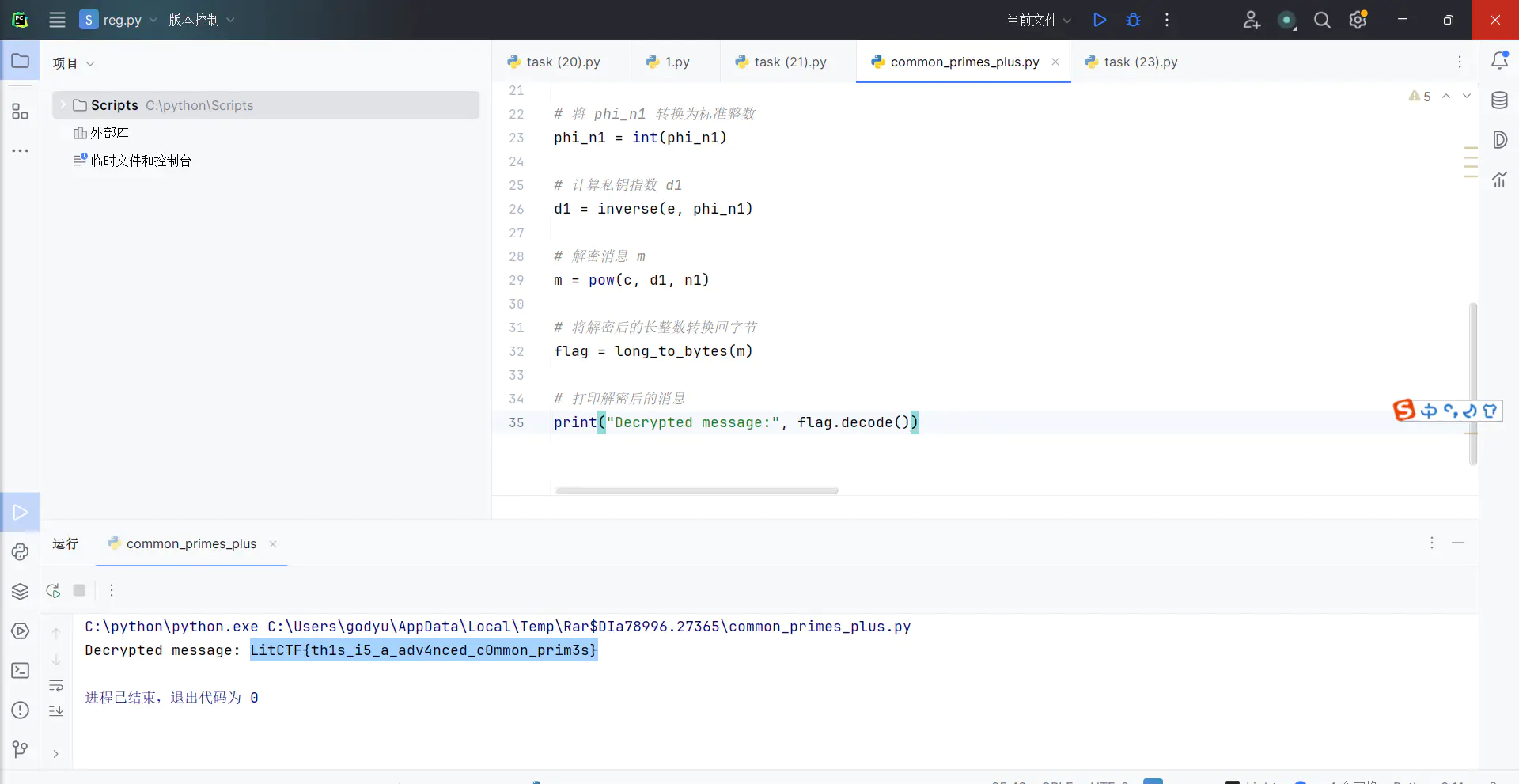The width and height of the screenshot is (1519, 784).
Task: Open the Git tool window icon
Action: click(x=20, y=749)
